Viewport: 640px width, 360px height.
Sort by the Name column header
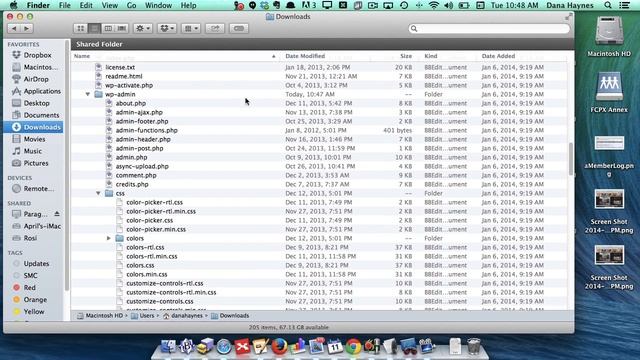(x=176, y=56)
